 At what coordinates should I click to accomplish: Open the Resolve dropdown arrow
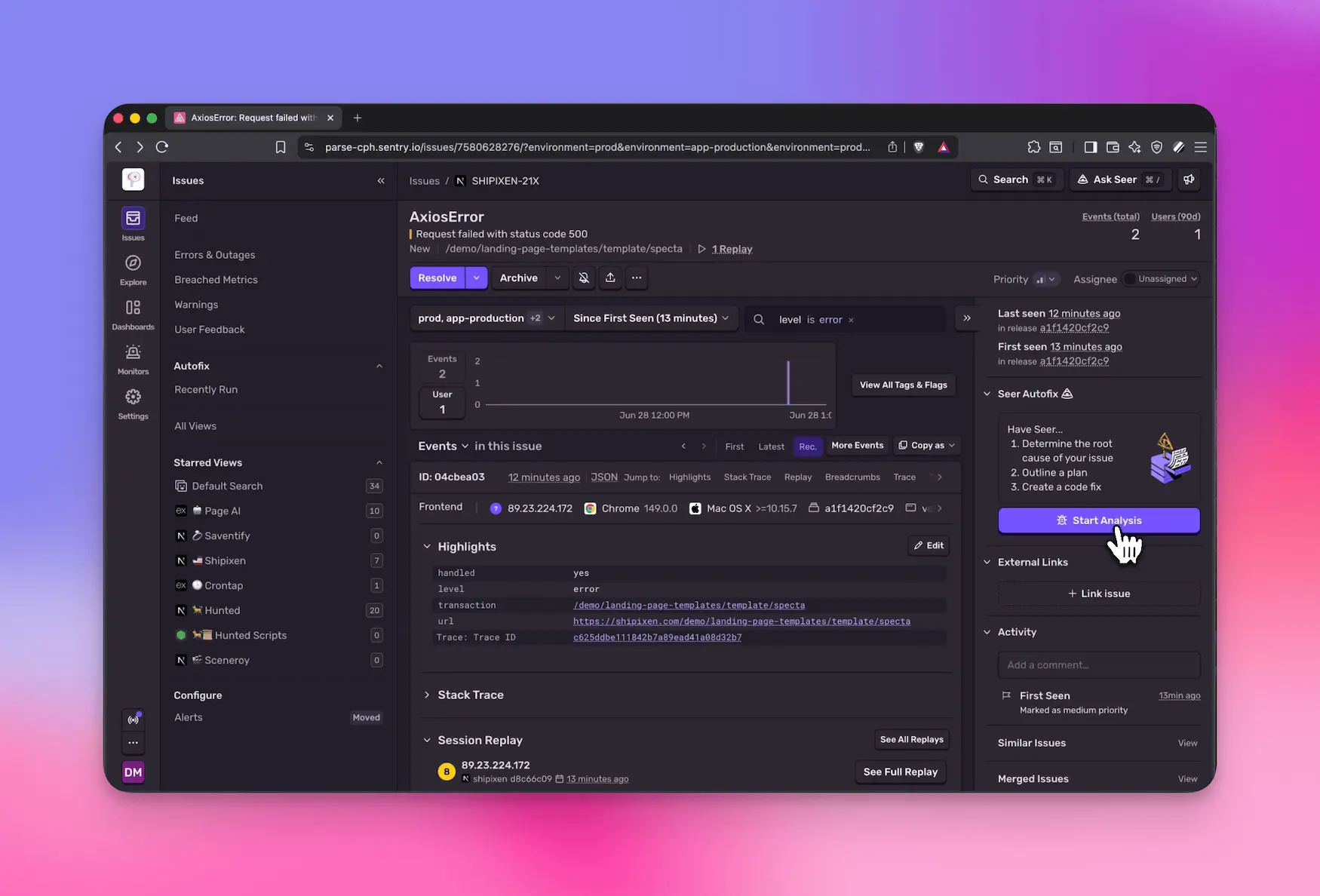(x=476, y=278)
